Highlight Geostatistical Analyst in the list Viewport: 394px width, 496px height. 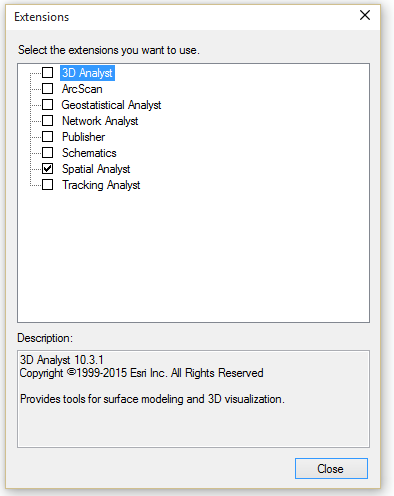click(x=111, y=105)
